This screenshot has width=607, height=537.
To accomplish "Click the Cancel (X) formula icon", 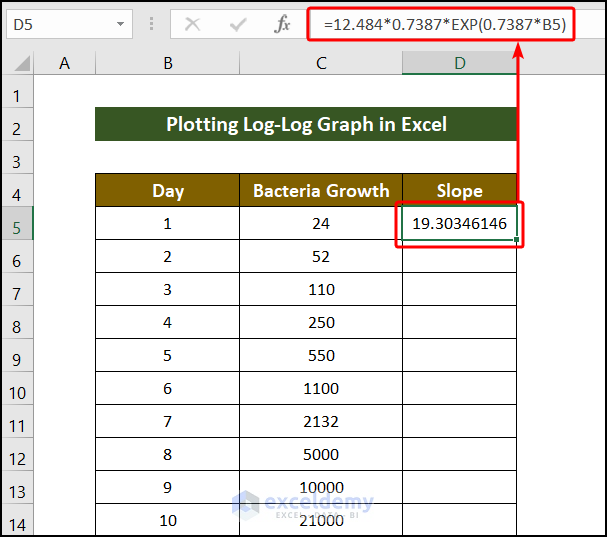I will tap(193, 25).
